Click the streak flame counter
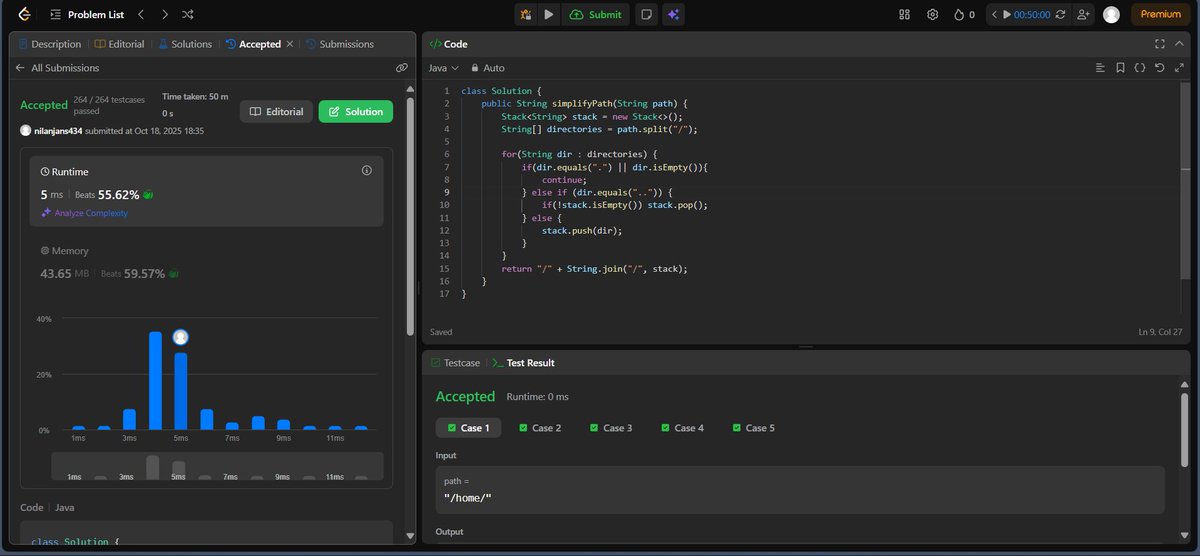Viewport: 1200px width, 556px height. (x=965, y=15)
